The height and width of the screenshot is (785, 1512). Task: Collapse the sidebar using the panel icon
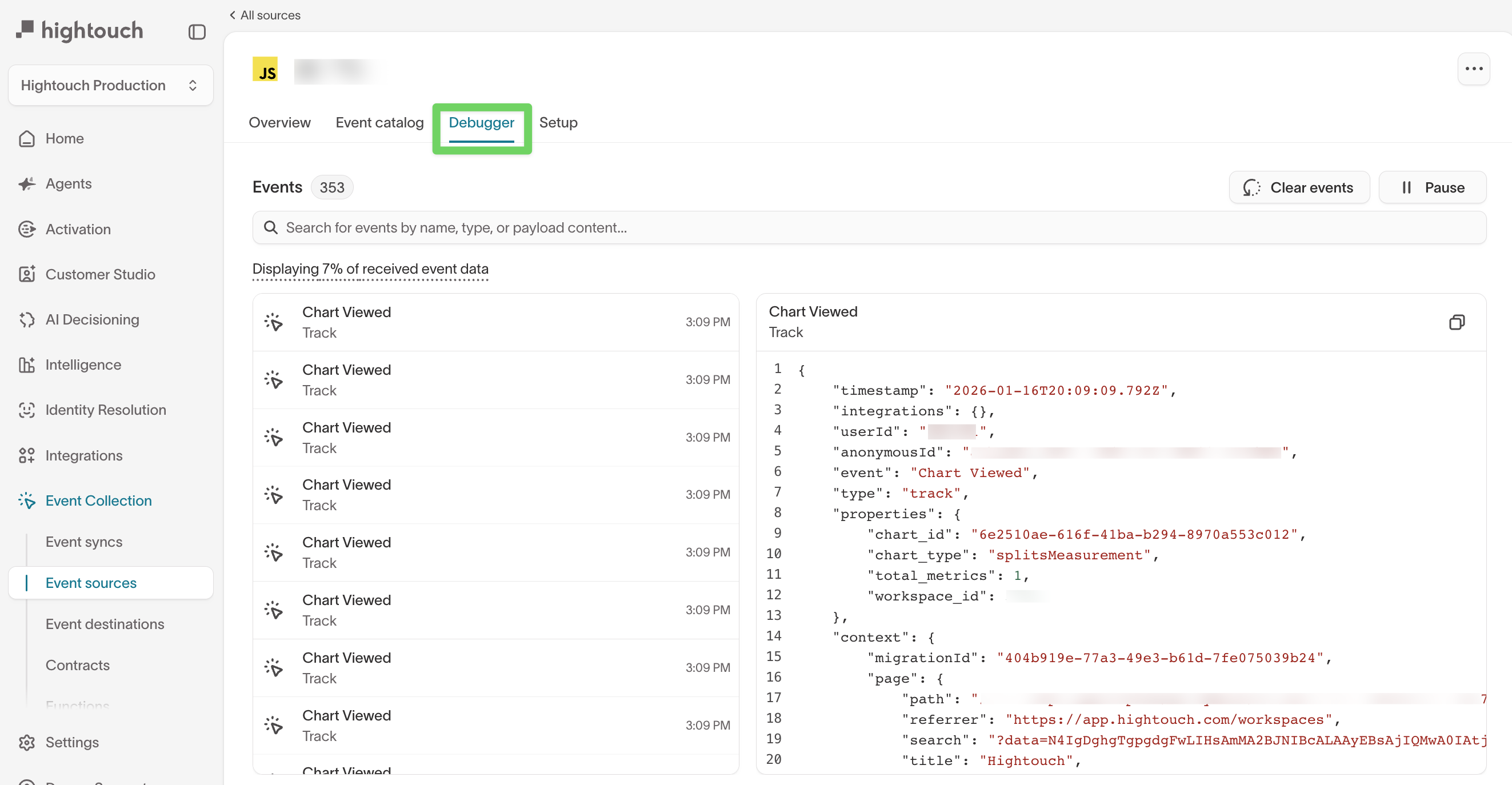[x=197, y=32]
